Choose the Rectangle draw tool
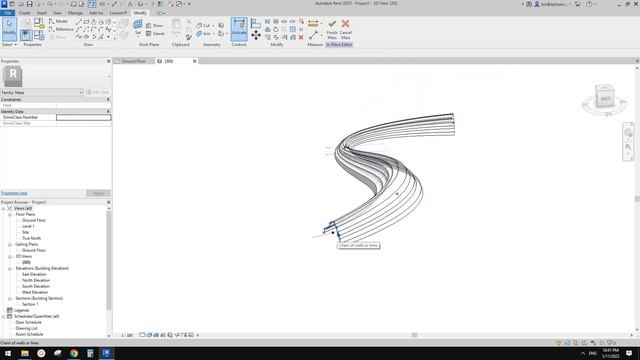640x360 pixels. [86, 22]
